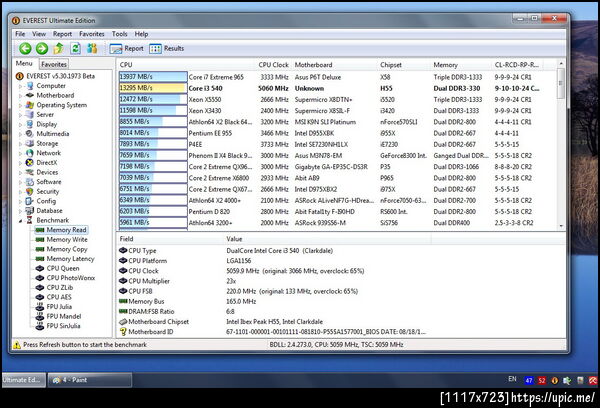Switch to the Menu tab

click(24, 64)
